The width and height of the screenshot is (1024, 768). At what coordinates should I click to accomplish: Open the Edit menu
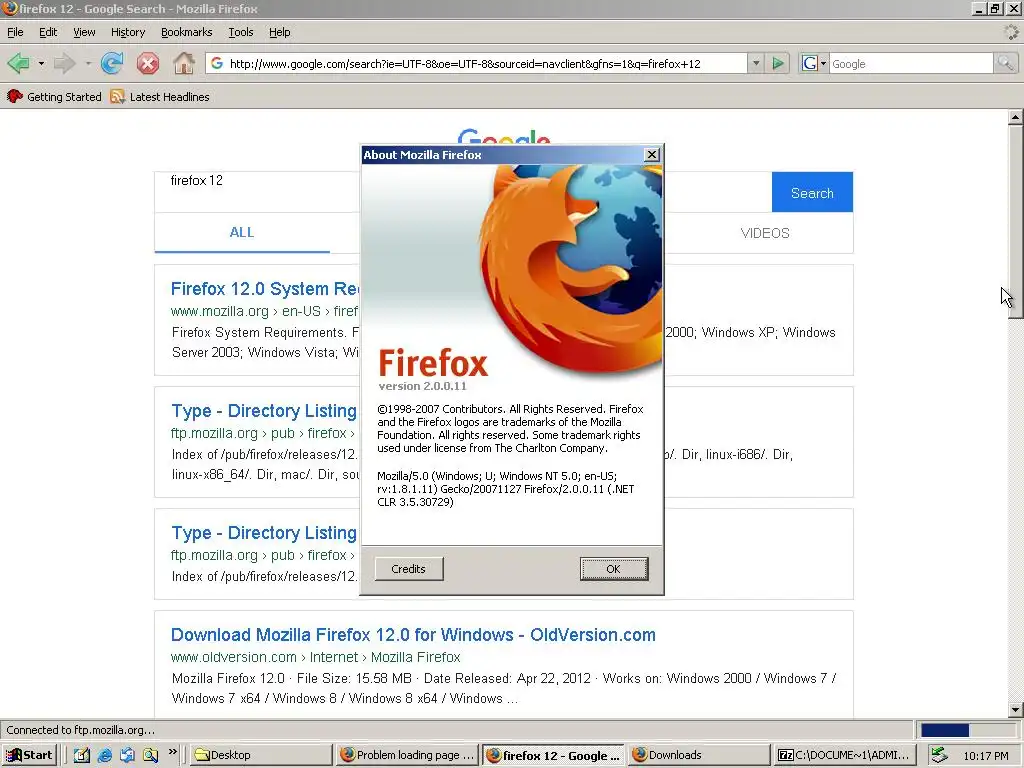(48, 32)
